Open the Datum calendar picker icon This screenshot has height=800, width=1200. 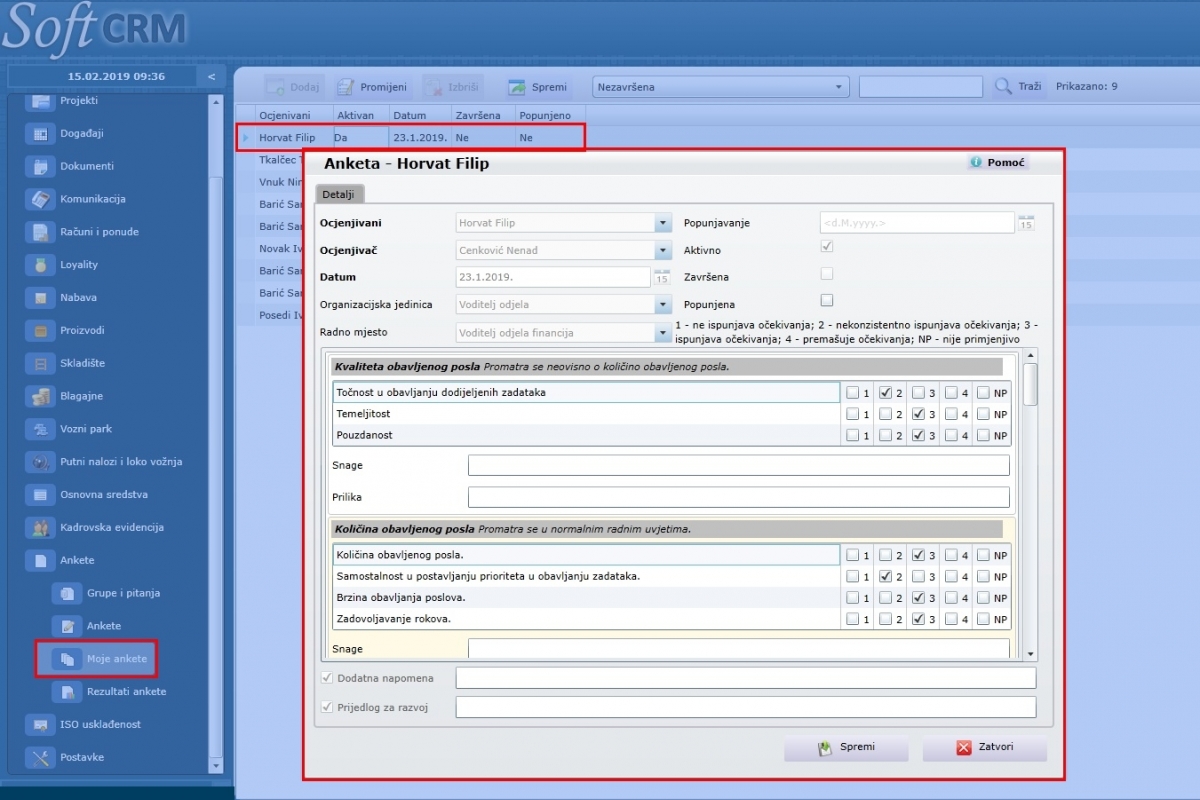tap(662, 277)
